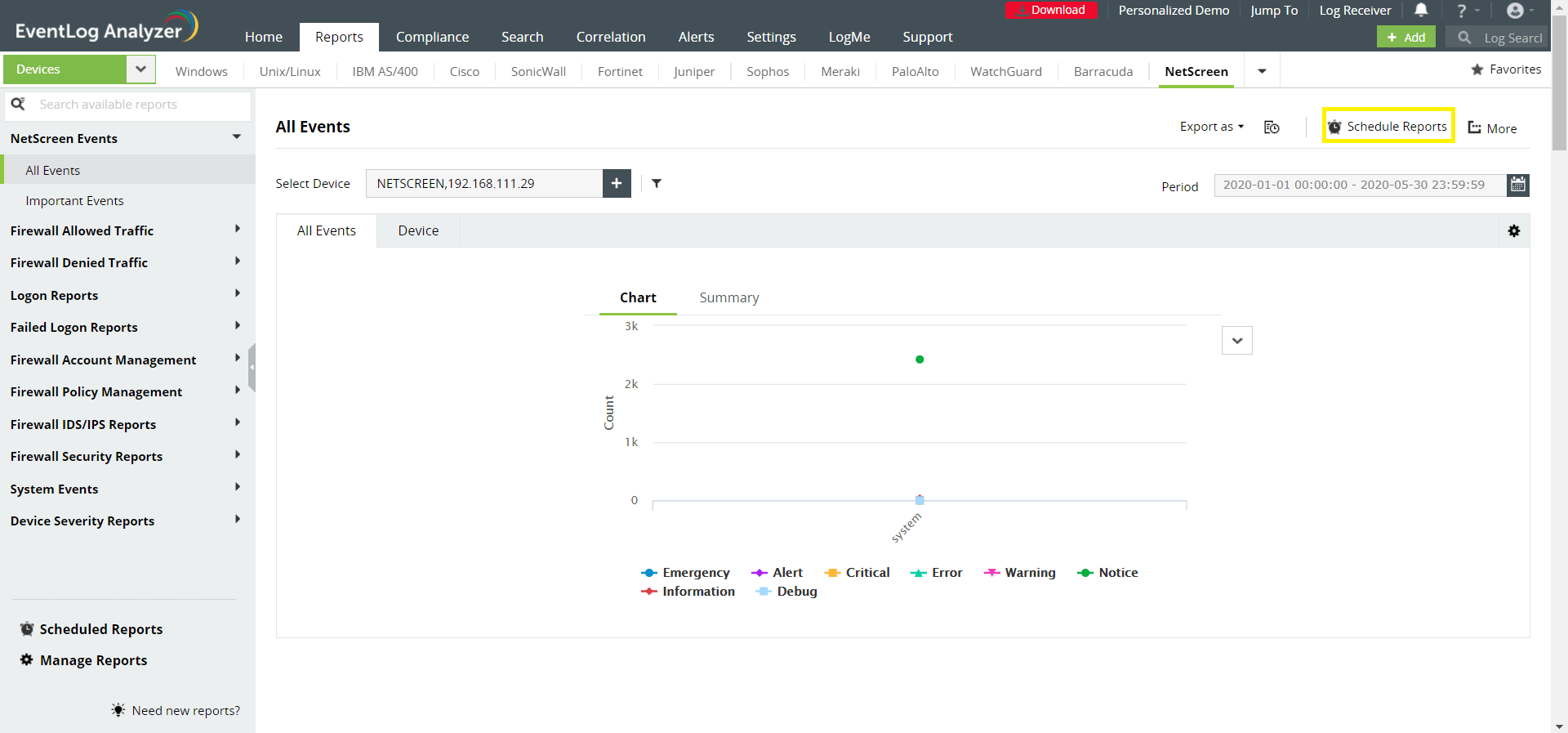The width and height of the screenshot is (1568, 733).
Task: Open the filter funnel icon
Action: click(657, 183)
